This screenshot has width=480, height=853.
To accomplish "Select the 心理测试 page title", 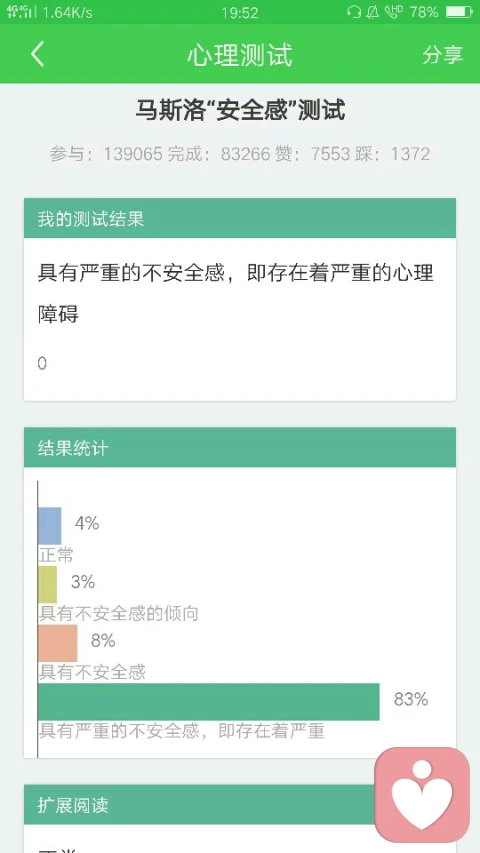I will pos(240,55).
